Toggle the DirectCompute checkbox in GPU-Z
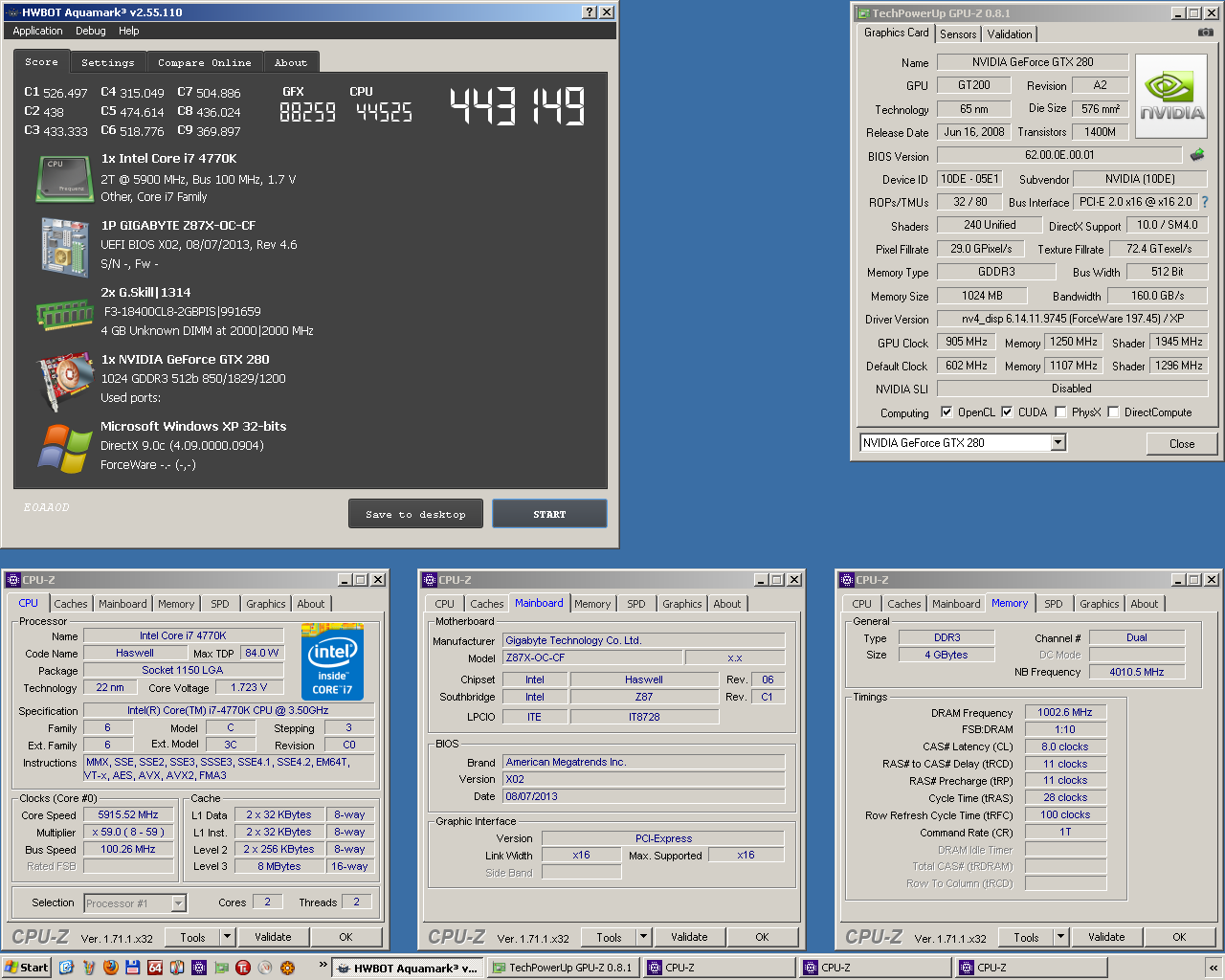Screen dimensions: 1225x980 [x=1113, y=412]
